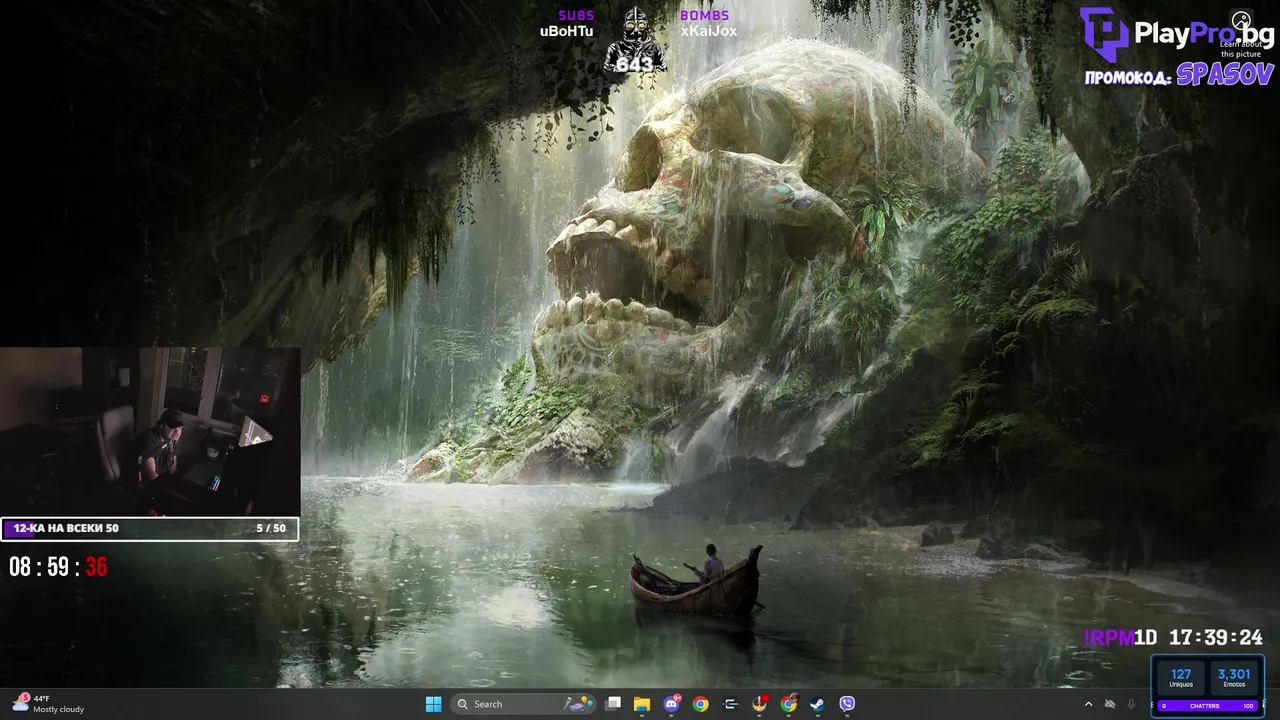
Task: Click the 12-КА НА ВСЕКИ 50 goal bar
Action: [150, 528]
